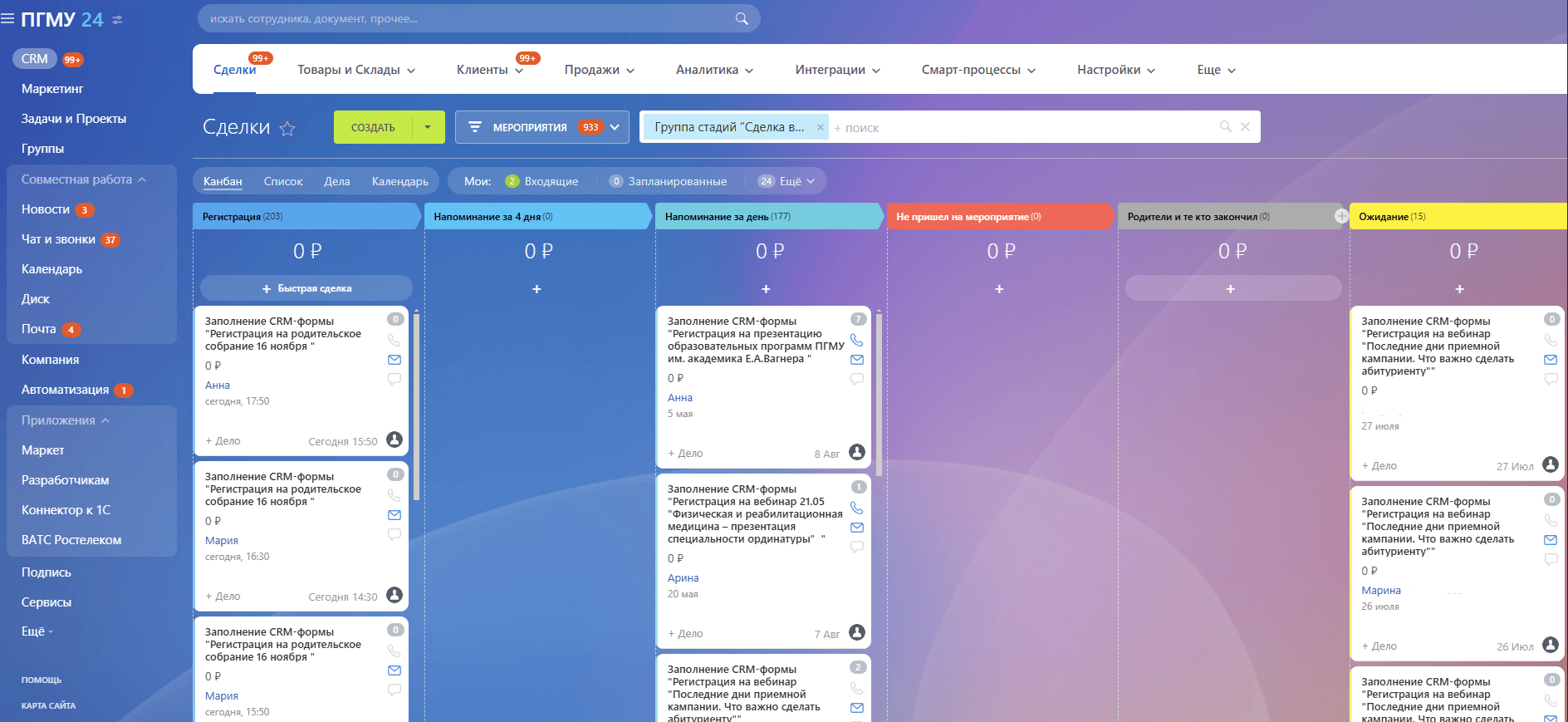
Task: Open the Клиенты tab
Action: 490,70
